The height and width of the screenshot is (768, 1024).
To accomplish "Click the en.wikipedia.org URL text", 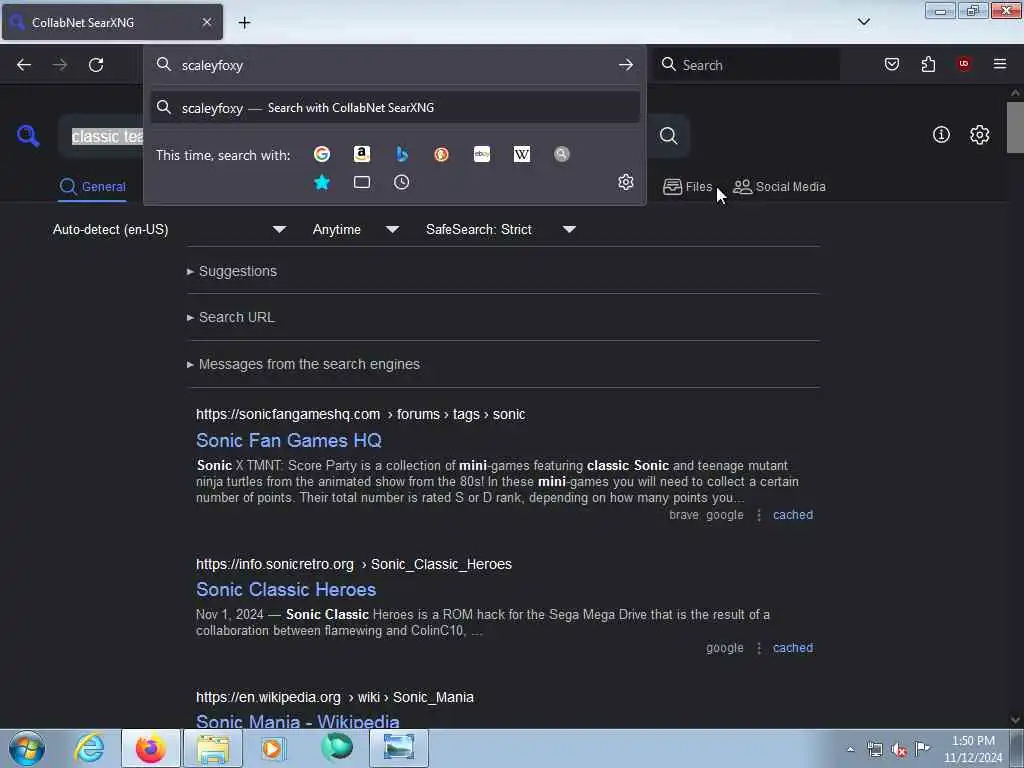I will tap(268, 697).
